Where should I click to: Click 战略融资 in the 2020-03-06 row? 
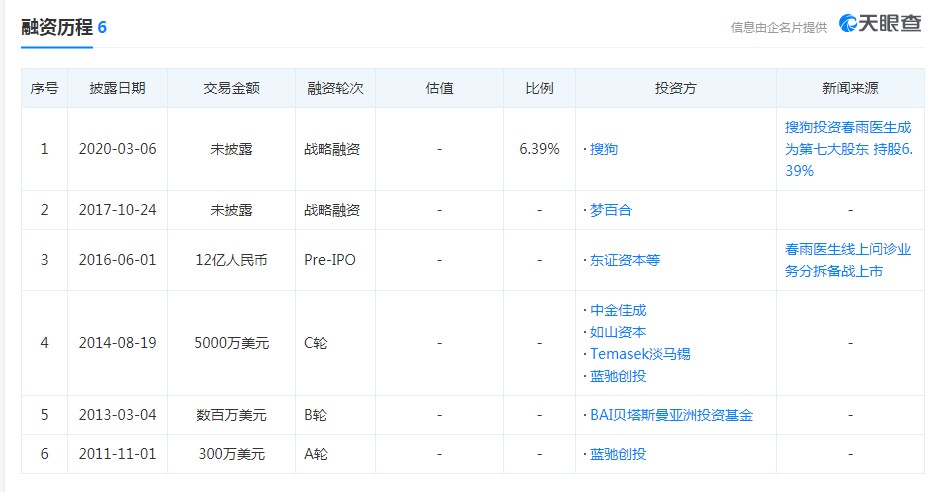[x=332, y=149]
